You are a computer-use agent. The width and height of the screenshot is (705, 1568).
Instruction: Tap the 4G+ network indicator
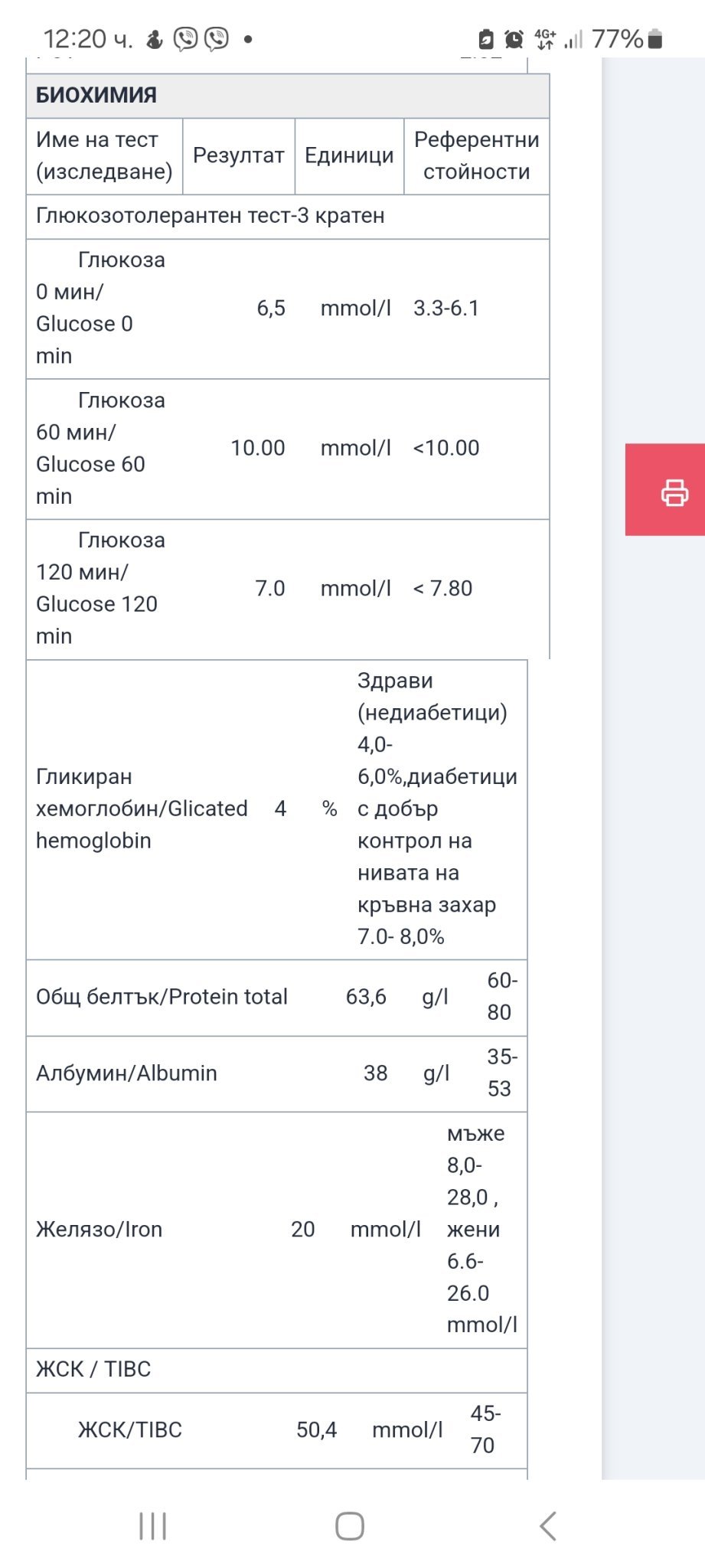[x=545, y=39]
